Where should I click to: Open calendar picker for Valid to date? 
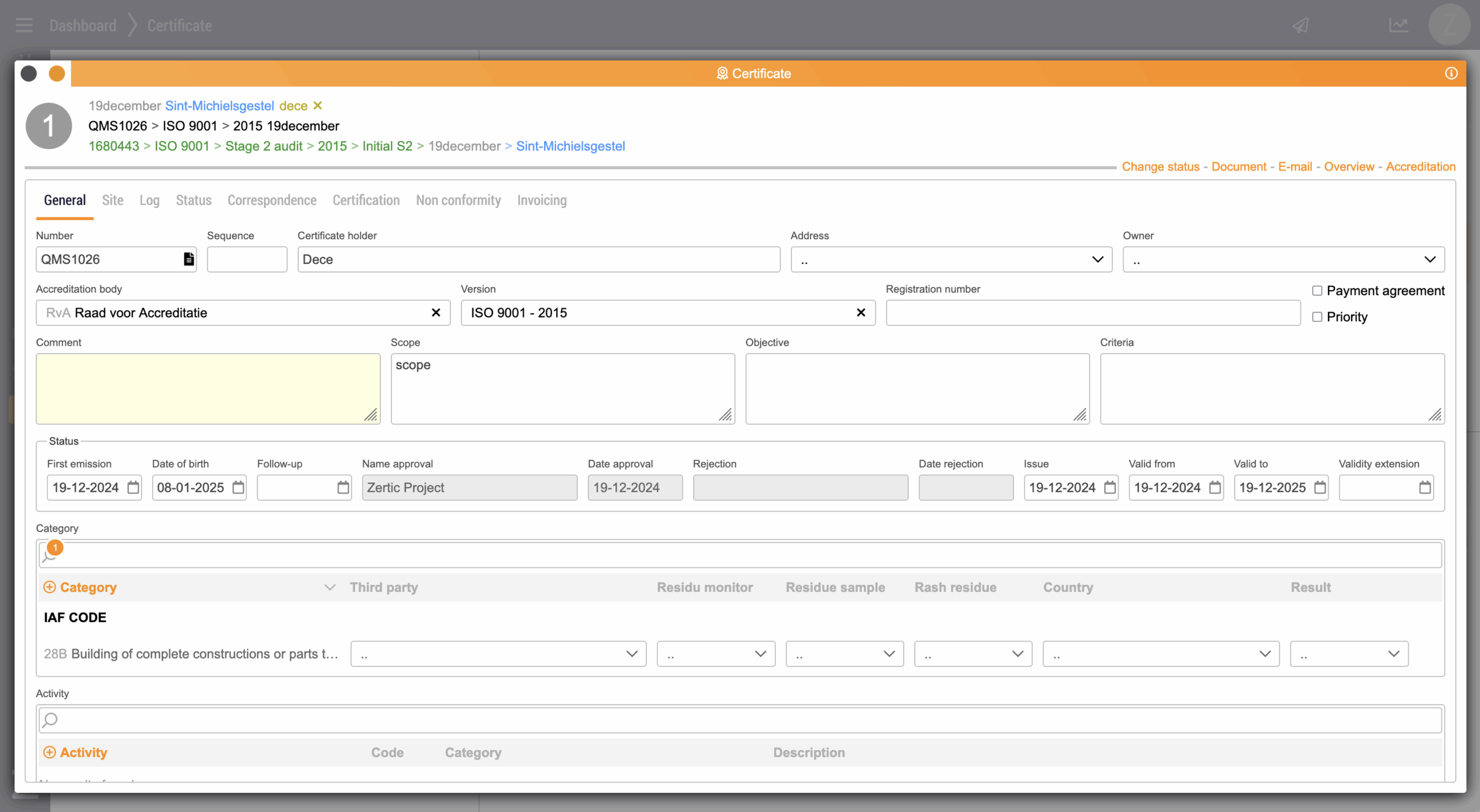click(1320, 487)
